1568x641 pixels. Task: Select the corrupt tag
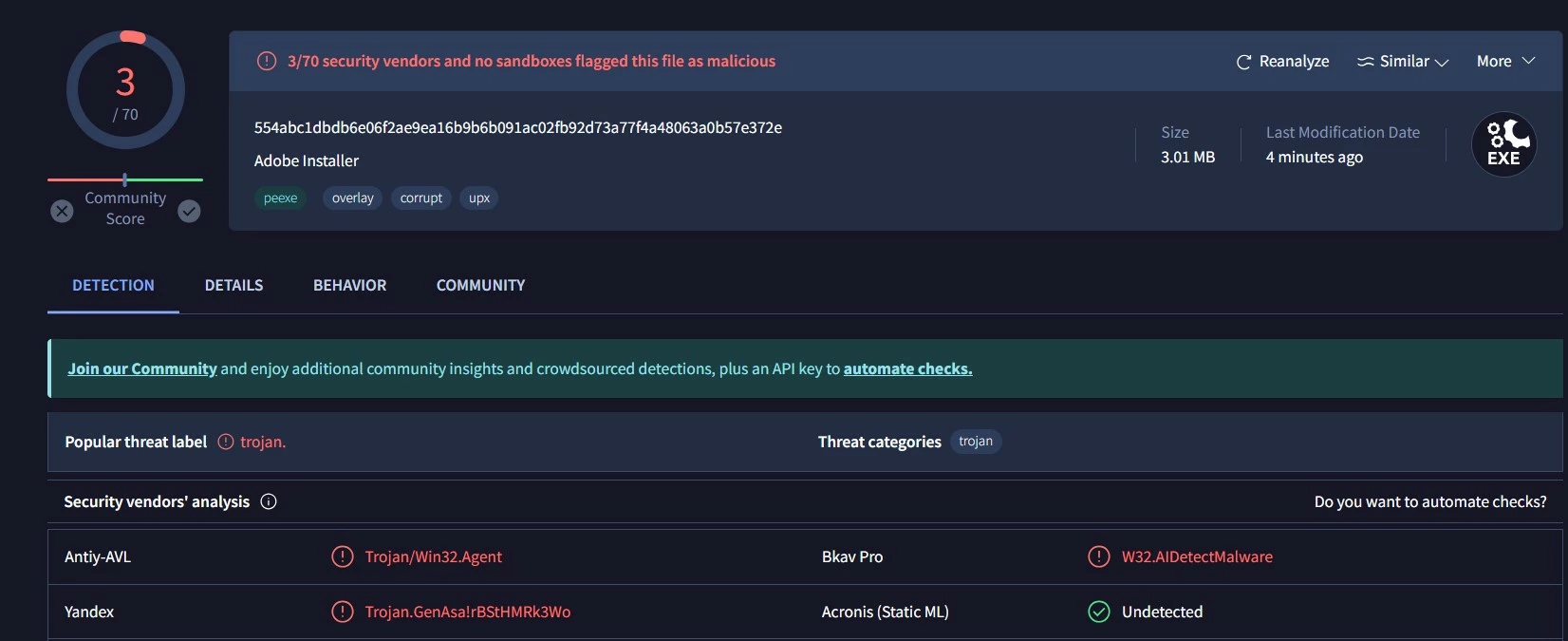(x=420, y=198)
